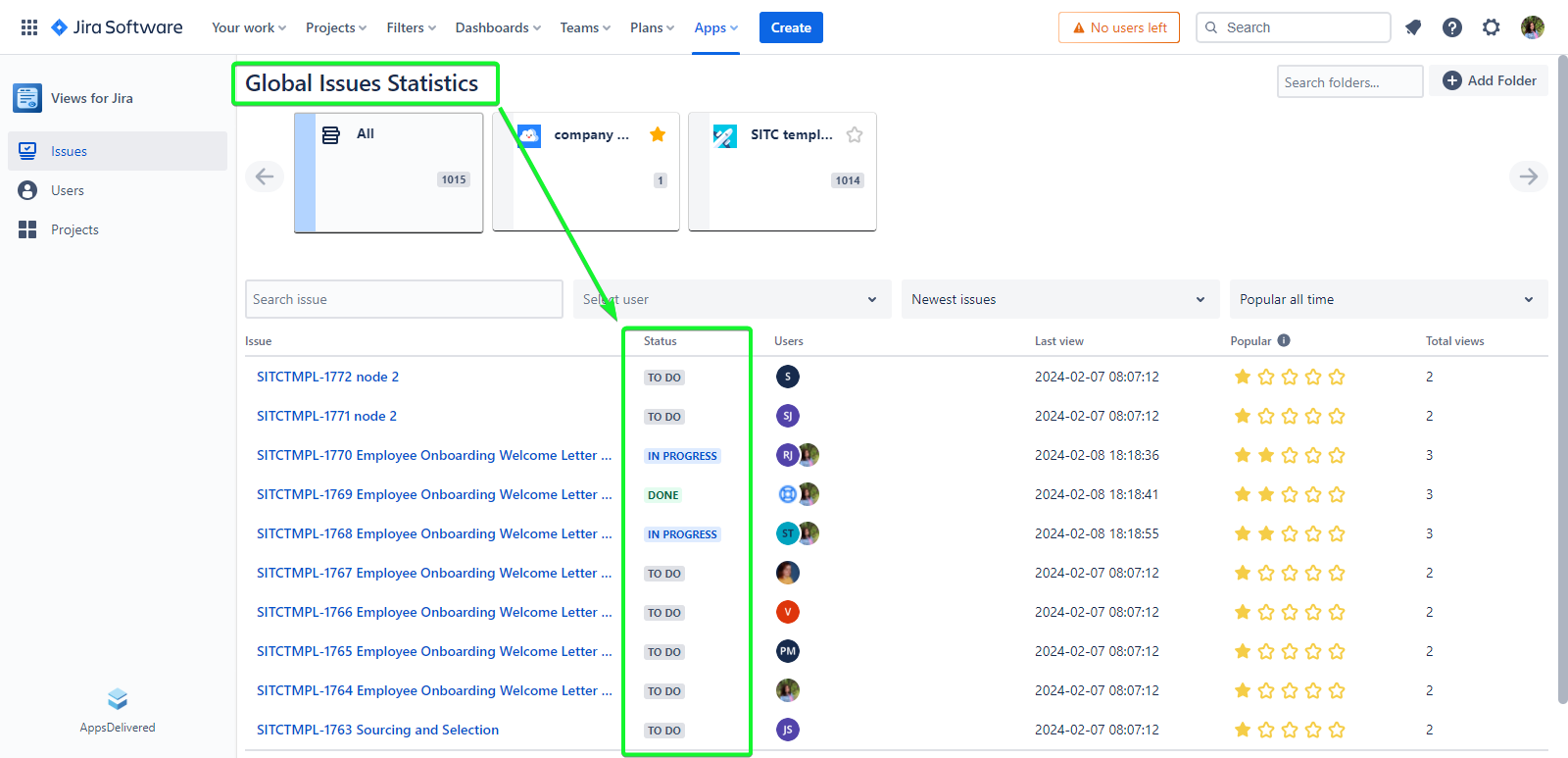Go to Users in the left sidebar
The width and height of the screenshot is (1568, 758).
point(68,190)
